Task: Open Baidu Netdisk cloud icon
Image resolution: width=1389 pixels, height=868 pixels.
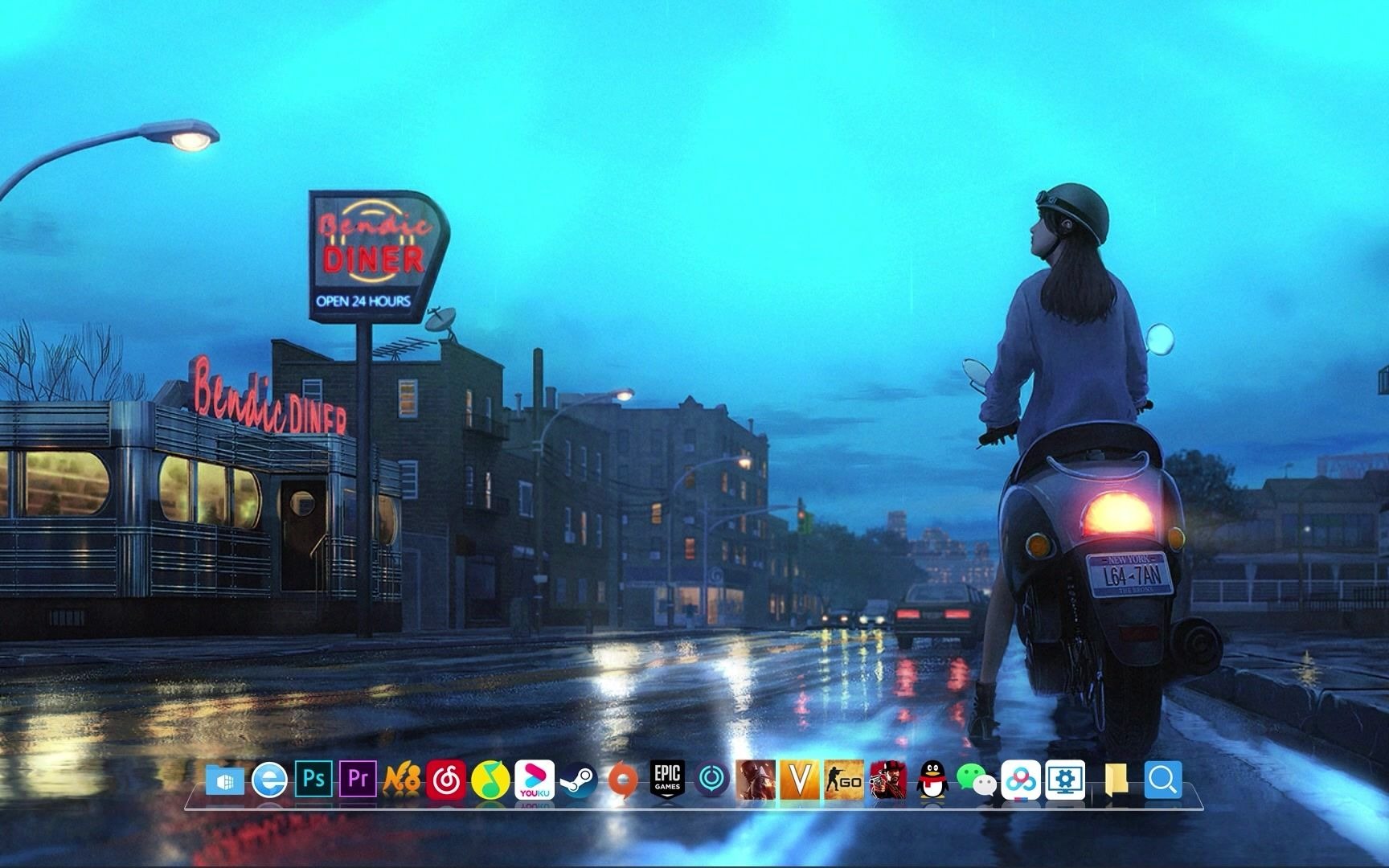Action: tap(1021, 780)
